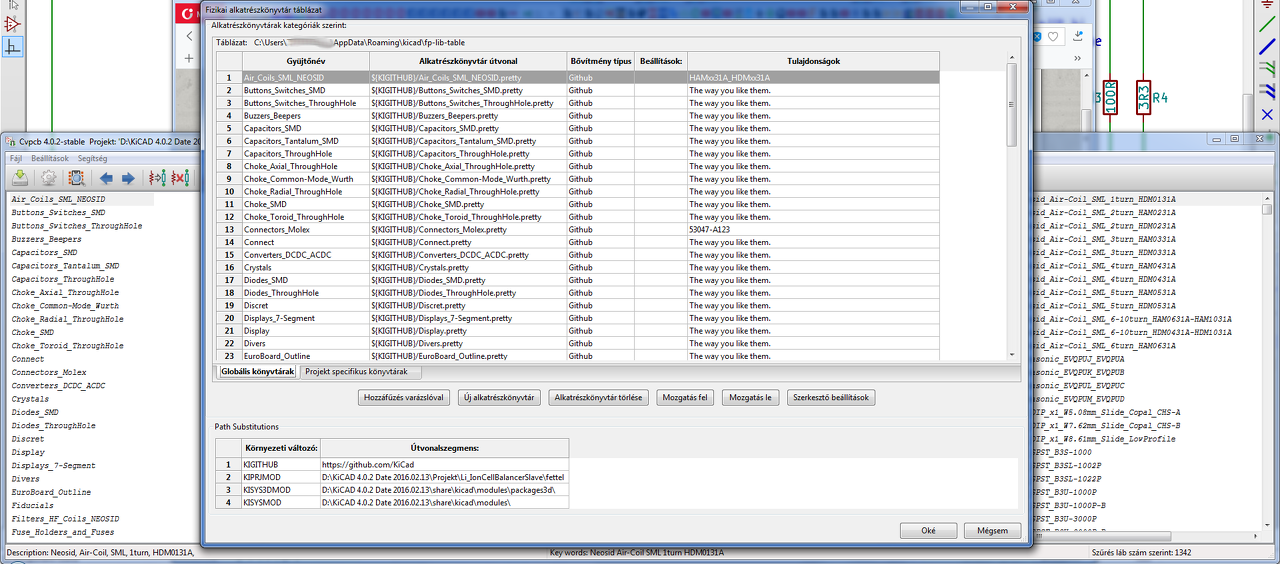Viewport: 1280px width, 564px height.
Task: Open Fájl menu in Cvpcb
Action: pos(16,158)
